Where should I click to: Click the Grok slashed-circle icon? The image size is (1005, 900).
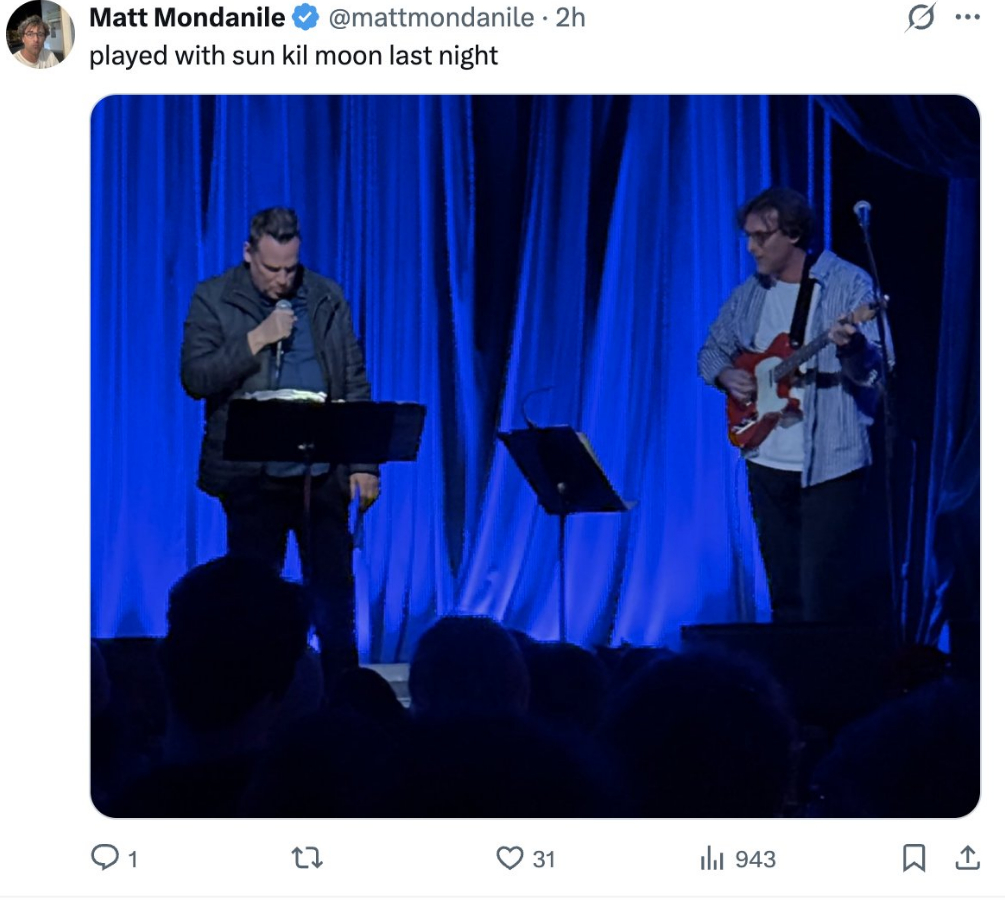click(x=919, y=19)
